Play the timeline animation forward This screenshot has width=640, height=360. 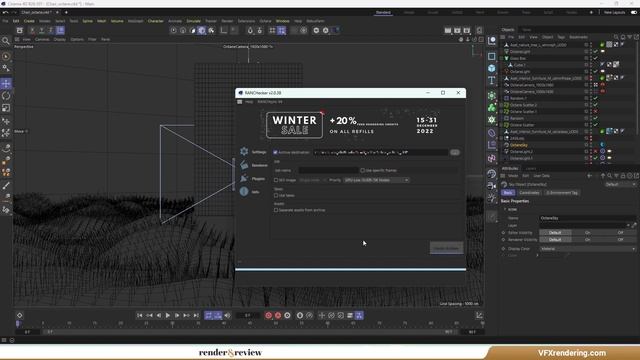pyautogui.click(x=168, y=316)
